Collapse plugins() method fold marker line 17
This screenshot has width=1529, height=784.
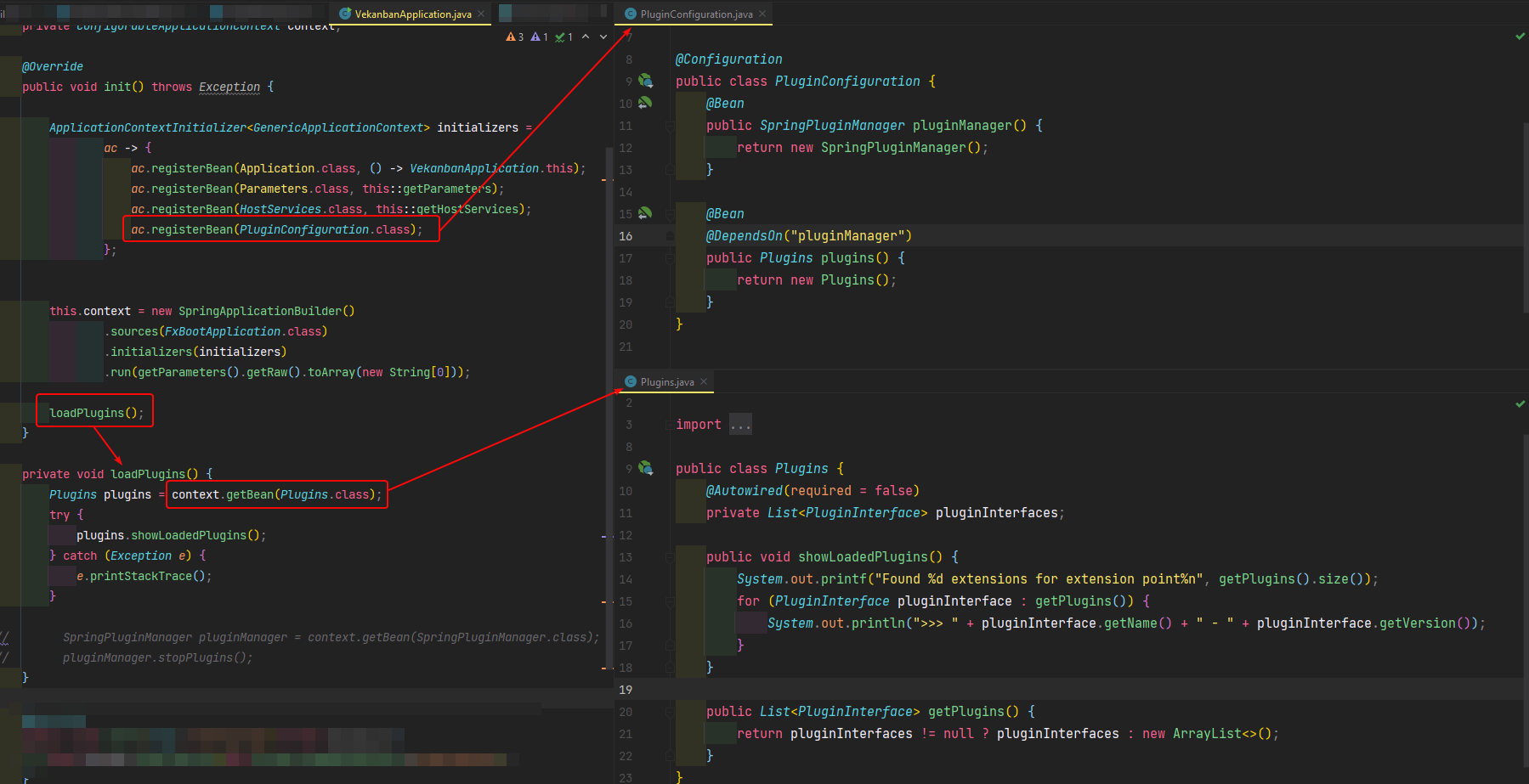tap(670, 258)
